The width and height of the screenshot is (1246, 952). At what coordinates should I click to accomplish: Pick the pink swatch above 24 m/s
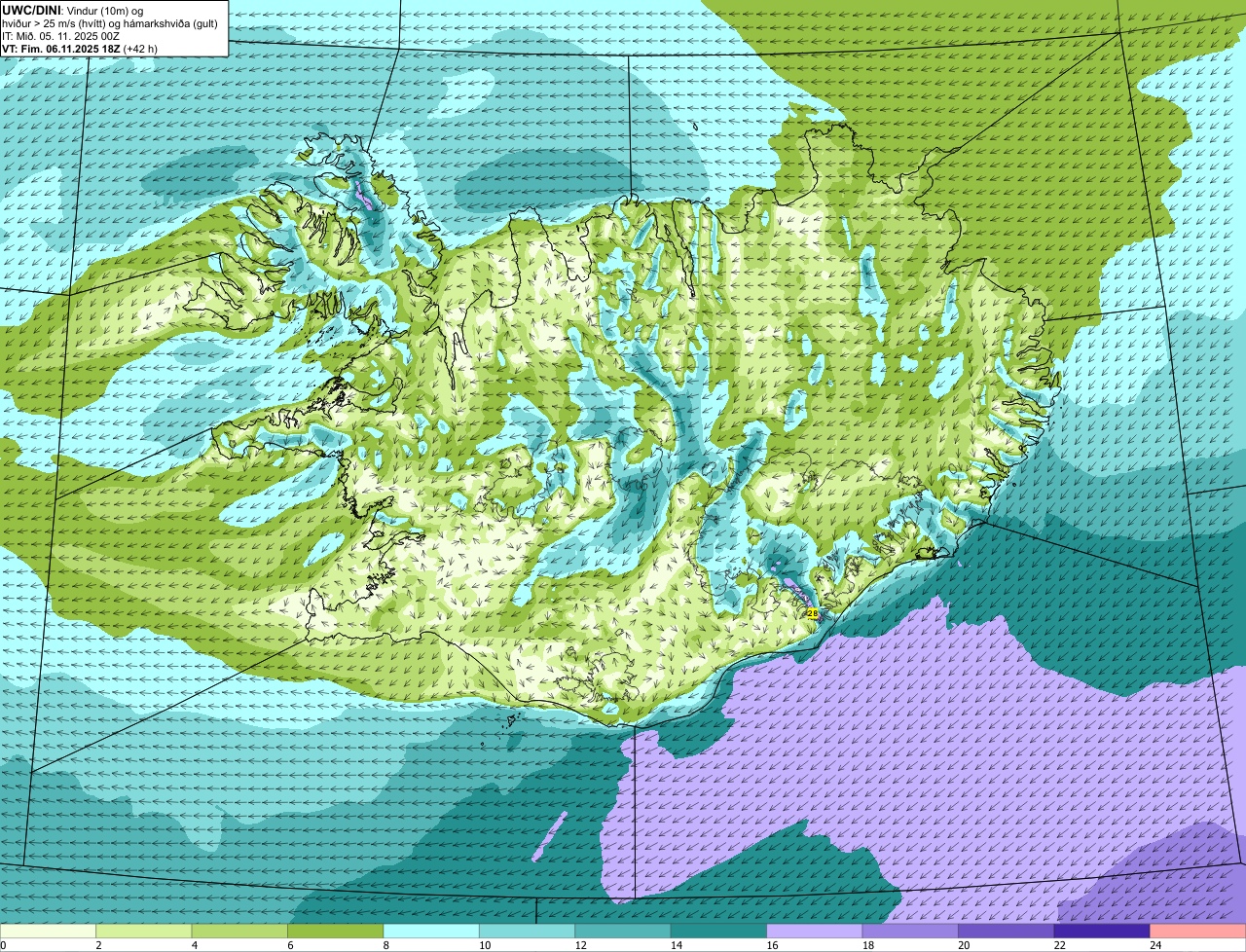click(x=1198, y=931)
